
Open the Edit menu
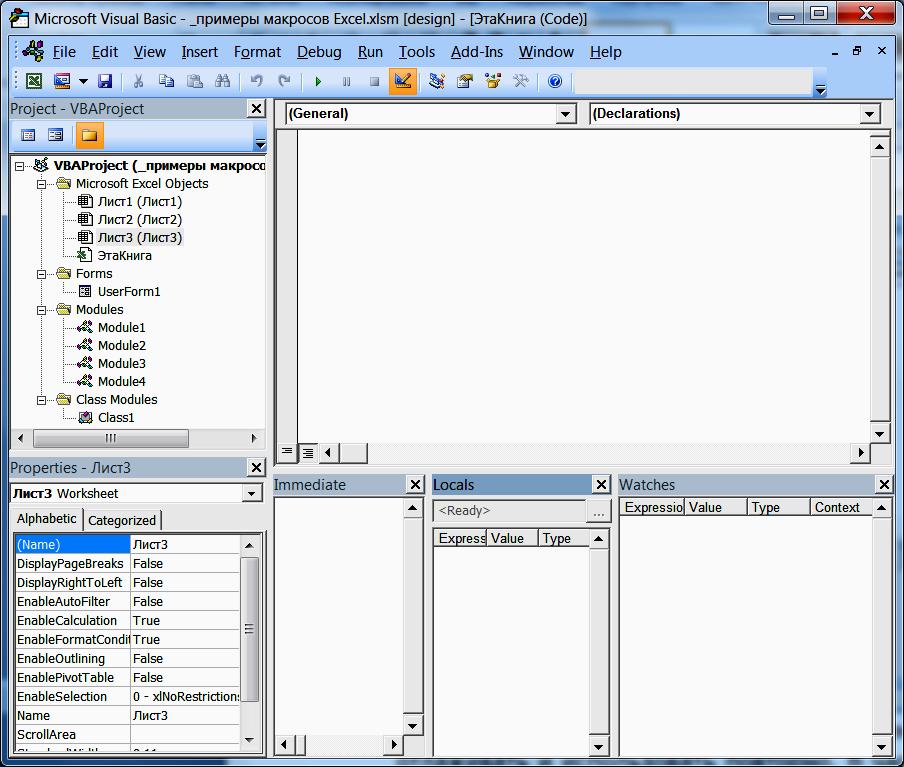pyautogui.click(x=105, y=52)
